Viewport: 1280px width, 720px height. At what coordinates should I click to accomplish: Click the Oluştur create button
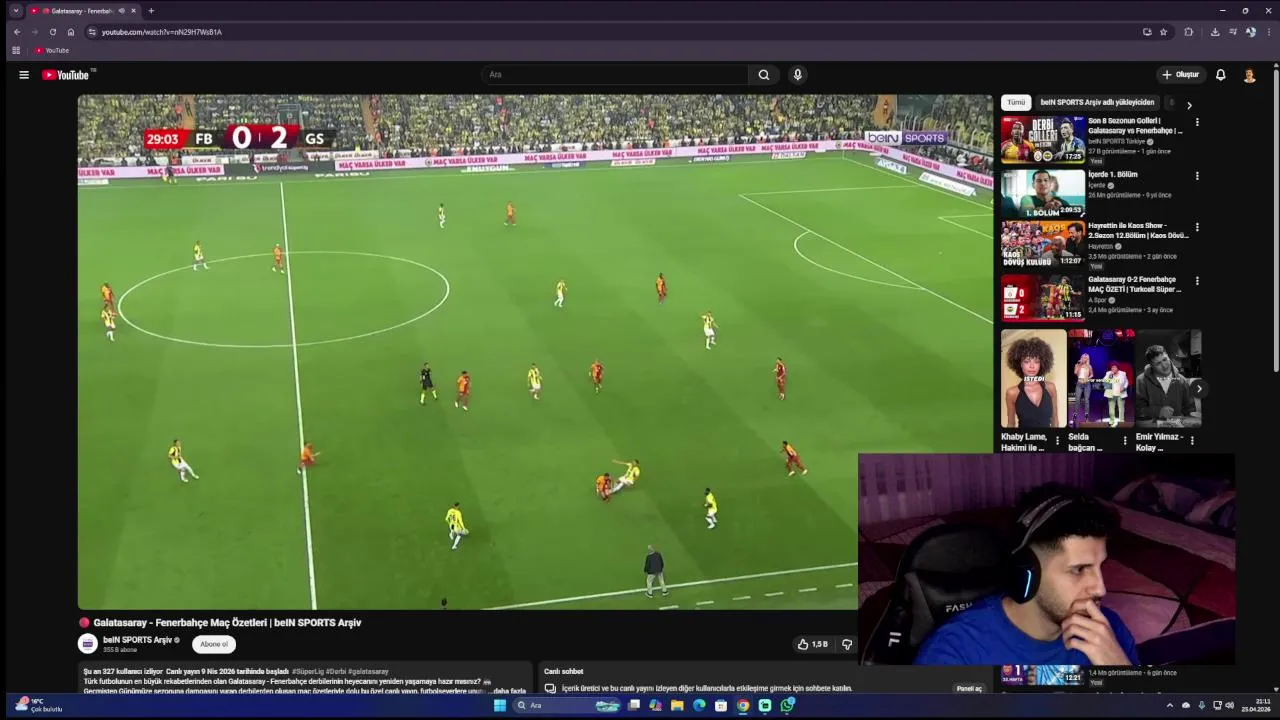(x=1180, y=75)
